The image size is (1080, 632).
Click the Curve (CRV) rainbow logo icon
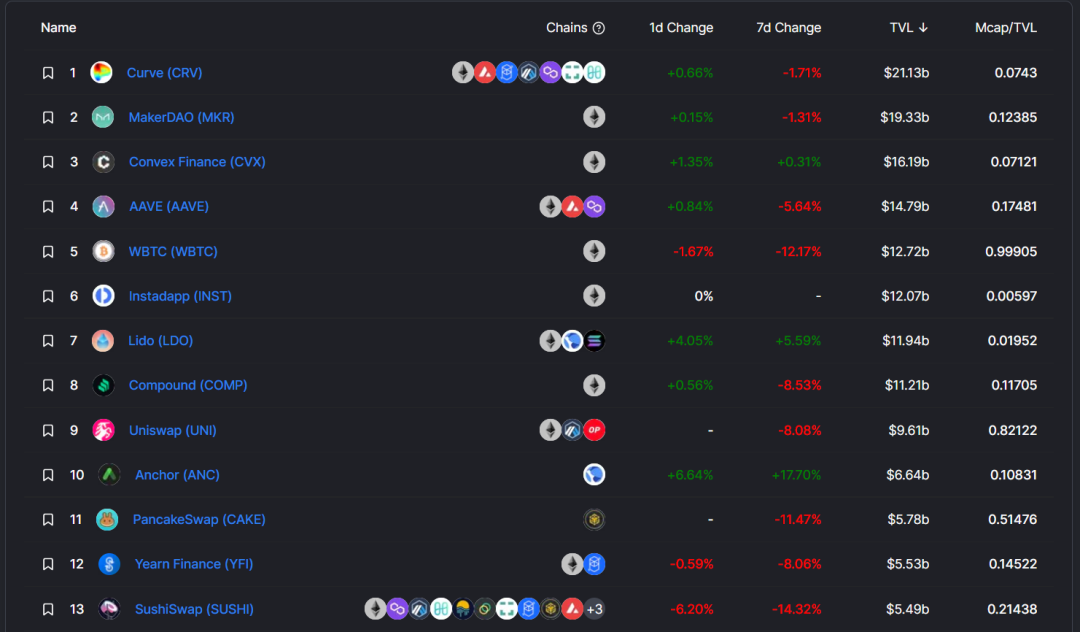tap(101, 73)
